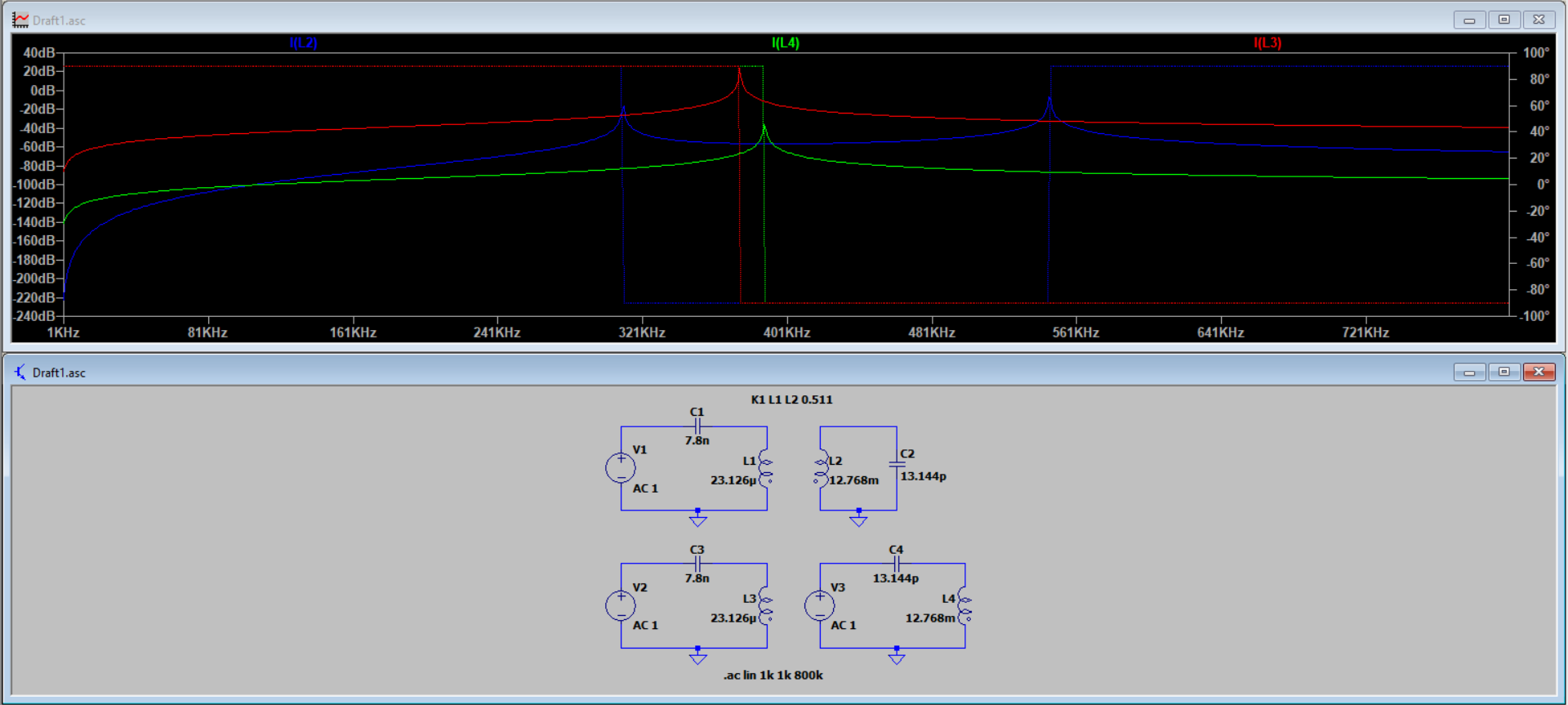Select inductor L2 symbol
Screen dimensions: 1568x705
820,468
